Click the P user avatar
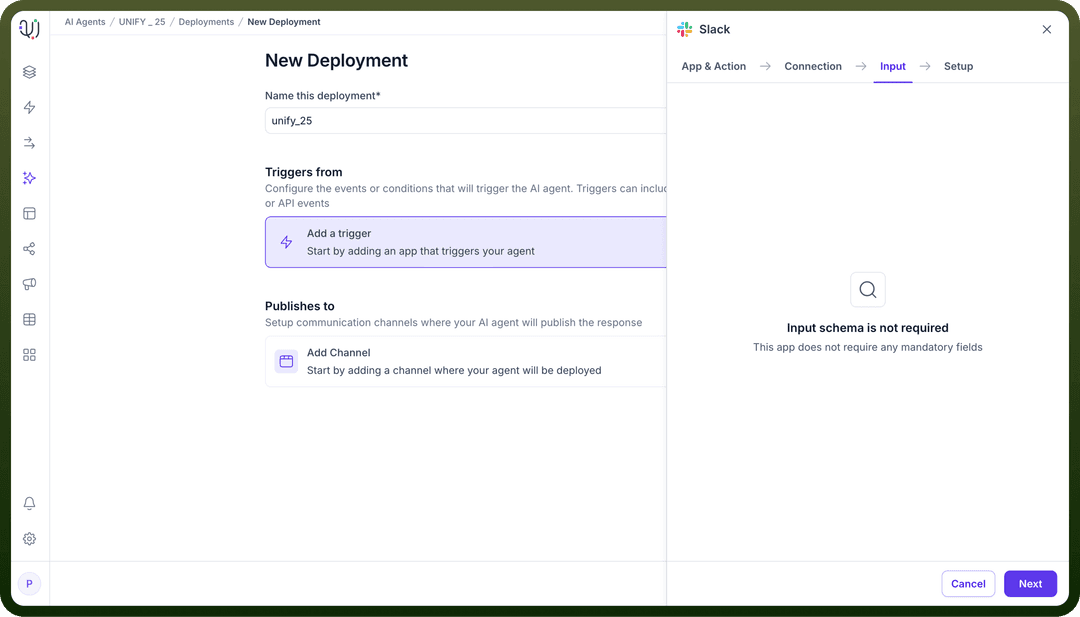The width and height of the screenshot is (1080, 617). [29, 584]
